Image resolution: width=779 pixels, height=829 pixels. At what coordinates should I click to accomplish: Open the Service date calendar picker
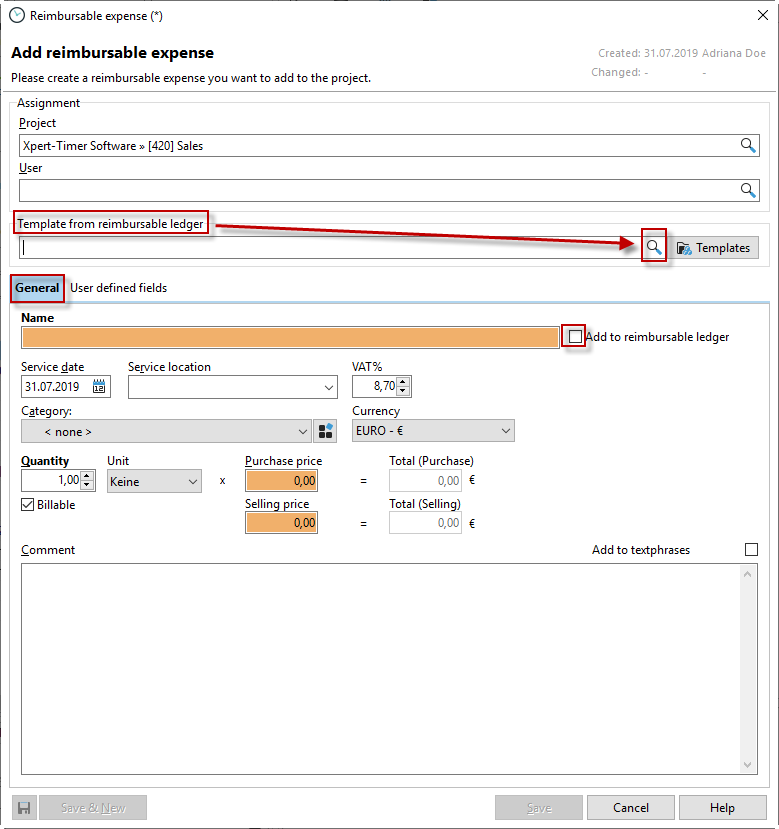coord(100,386)
